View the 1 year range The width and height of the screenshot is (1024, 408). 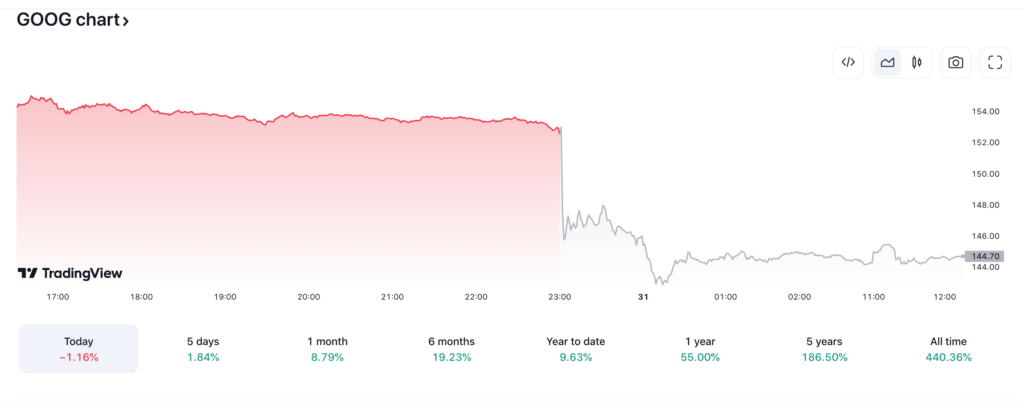click(700, 349)
